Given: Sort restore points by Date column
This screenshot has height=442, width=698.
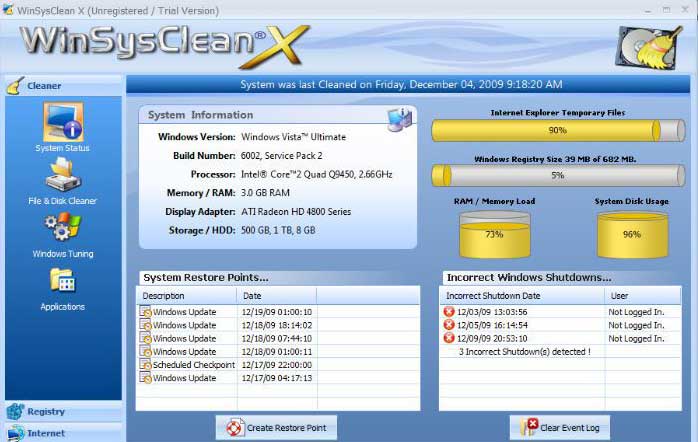Looking at the screenshot, I should (x=276, y=296).
